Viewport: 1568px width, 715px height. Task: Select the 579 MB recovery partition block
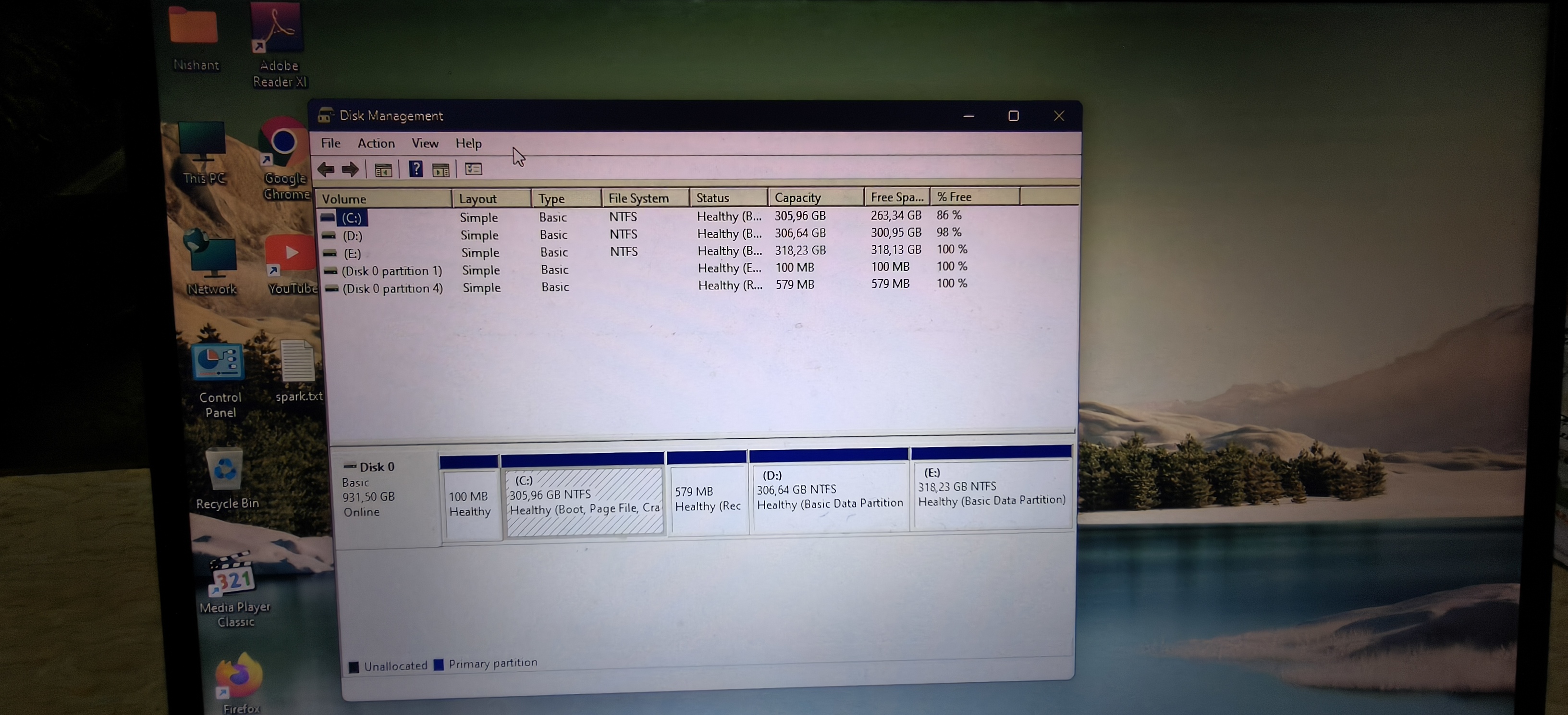click(x=707, y=499)
